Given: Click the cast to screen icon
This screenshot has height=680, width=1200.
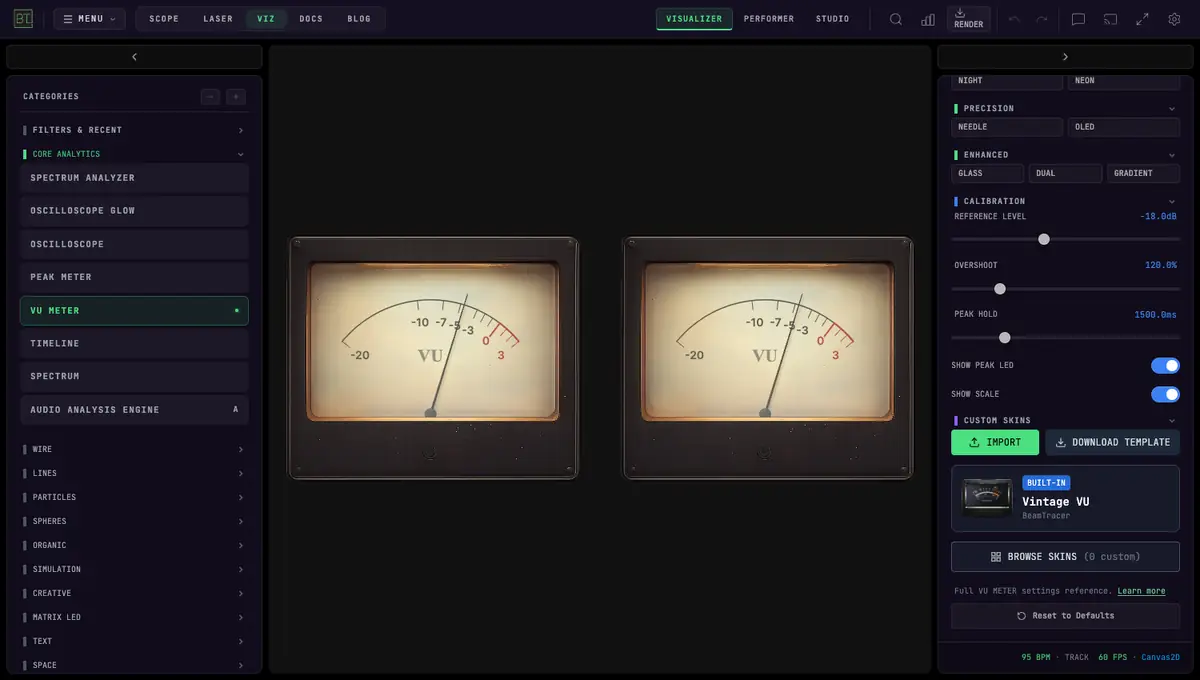Looking at the screenshot, I should (1110, 19).
